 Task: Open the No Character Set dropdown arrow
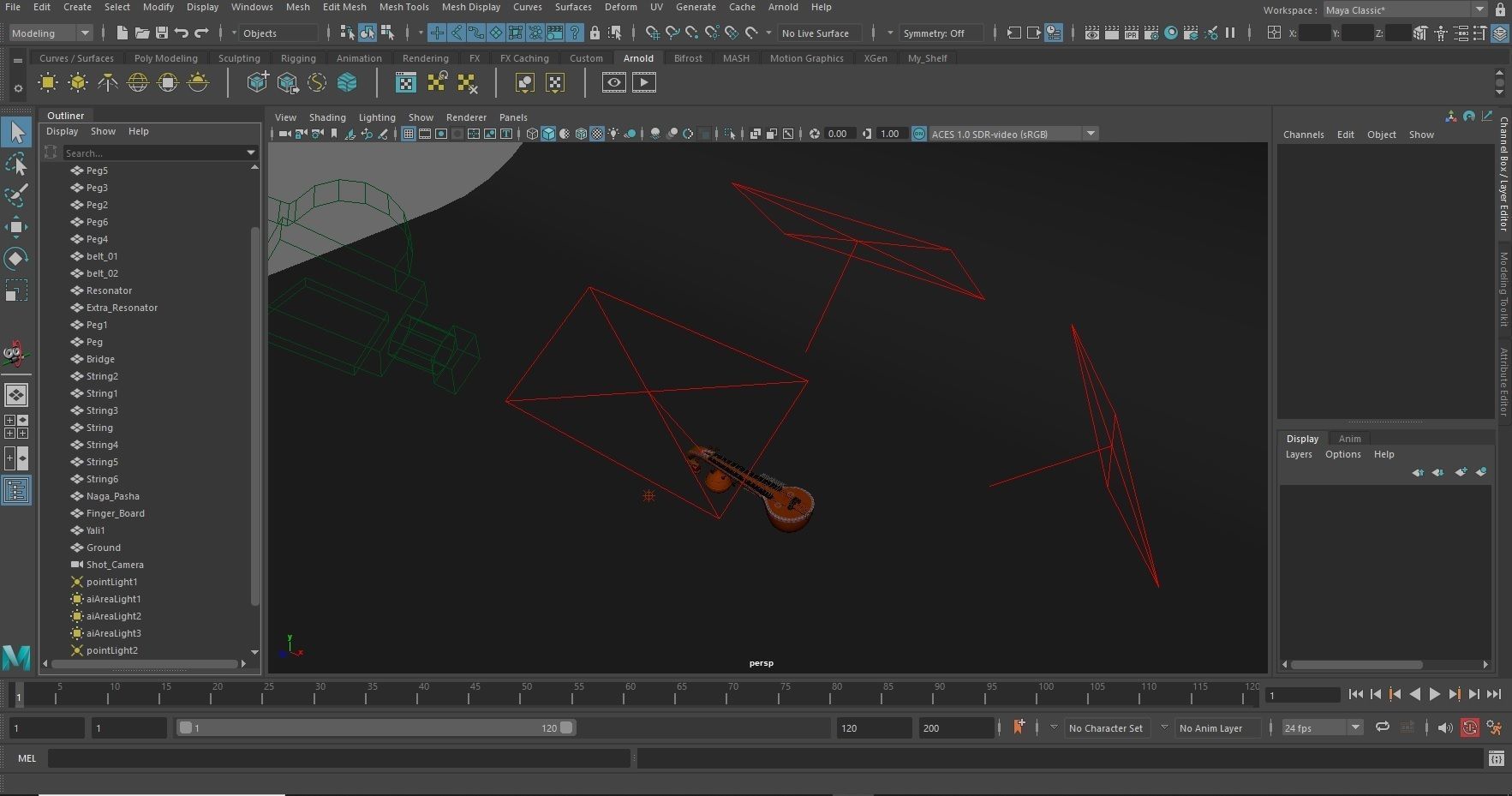tap(1054, 727)
